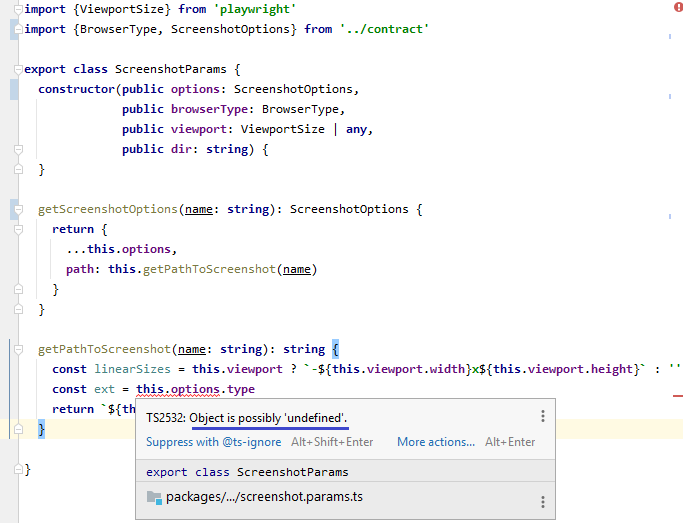
Task: Collapse the getScreenshotOptions method fold marker
Action: click(x=18, y=210)
